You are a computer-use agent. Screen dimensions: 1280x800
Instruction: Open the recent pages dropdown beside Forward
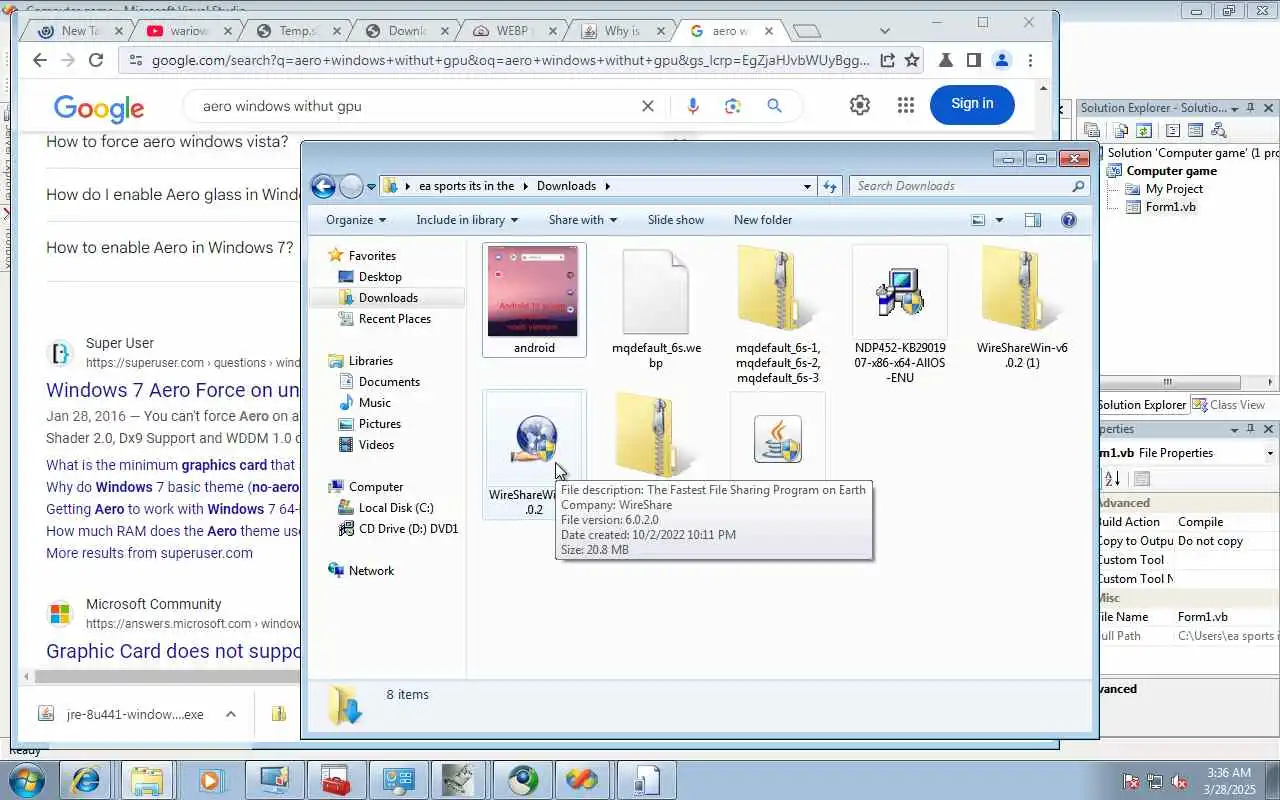click(x=371, y=187)
